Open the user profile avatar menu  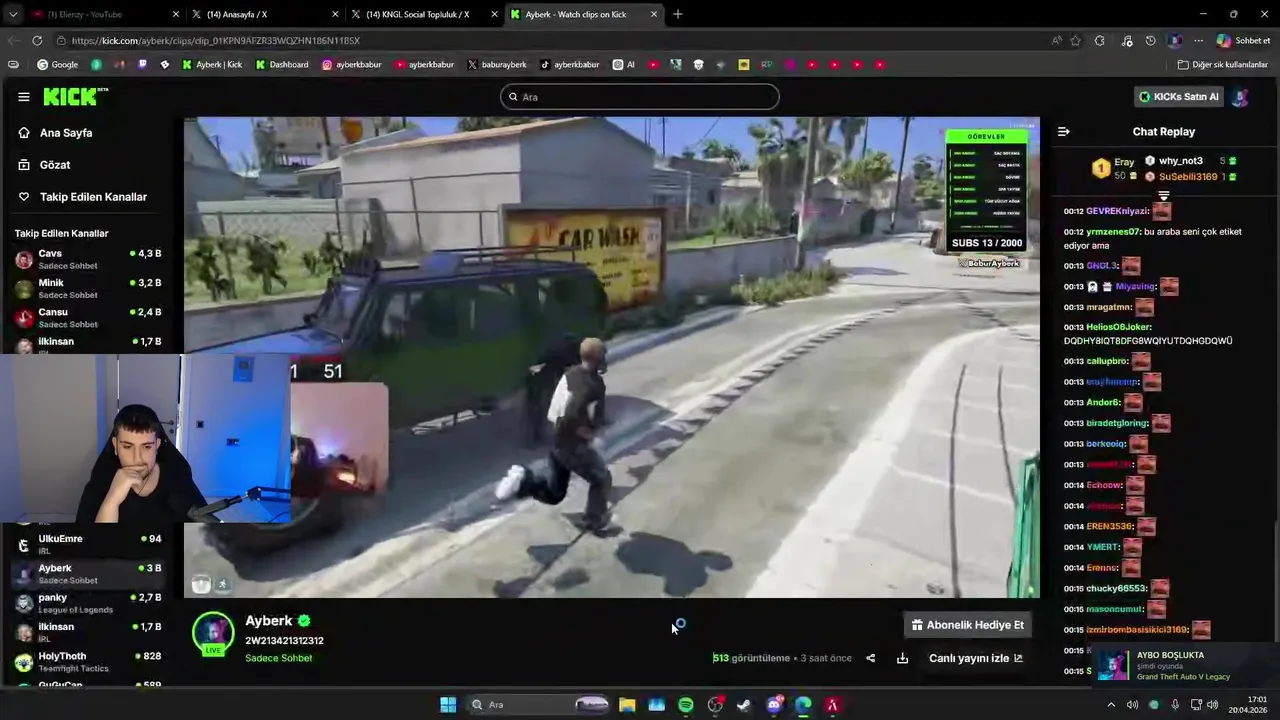[1240, 97]
